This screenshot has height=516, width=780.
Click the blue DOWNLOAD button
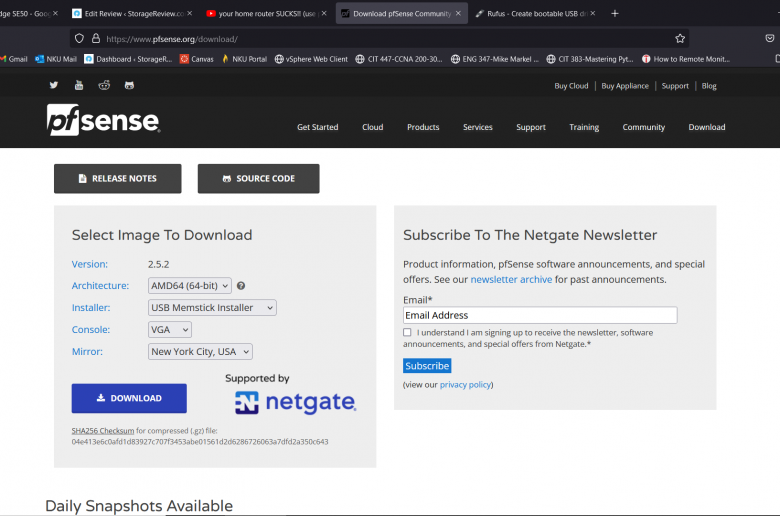[x=129, y=398]
